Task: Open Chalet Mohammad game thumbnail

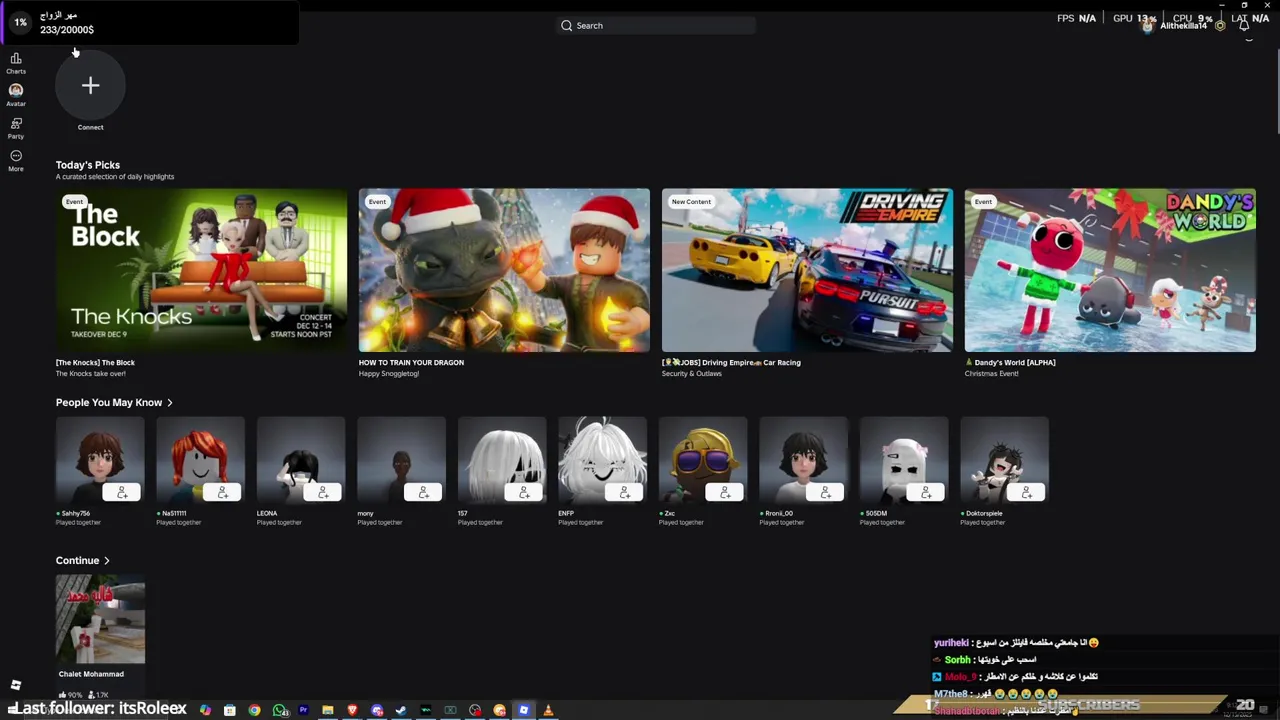Action: [100, 619]
